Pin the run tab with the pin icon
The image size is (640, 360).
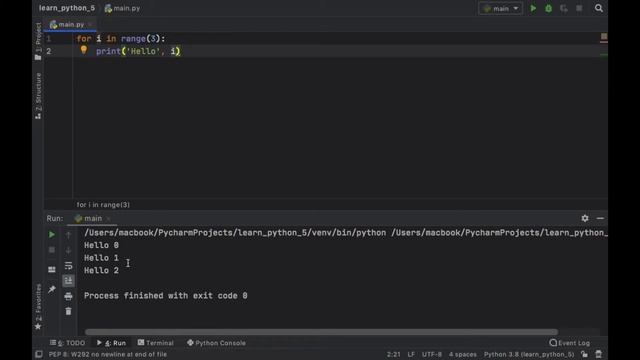coord(51,289)
